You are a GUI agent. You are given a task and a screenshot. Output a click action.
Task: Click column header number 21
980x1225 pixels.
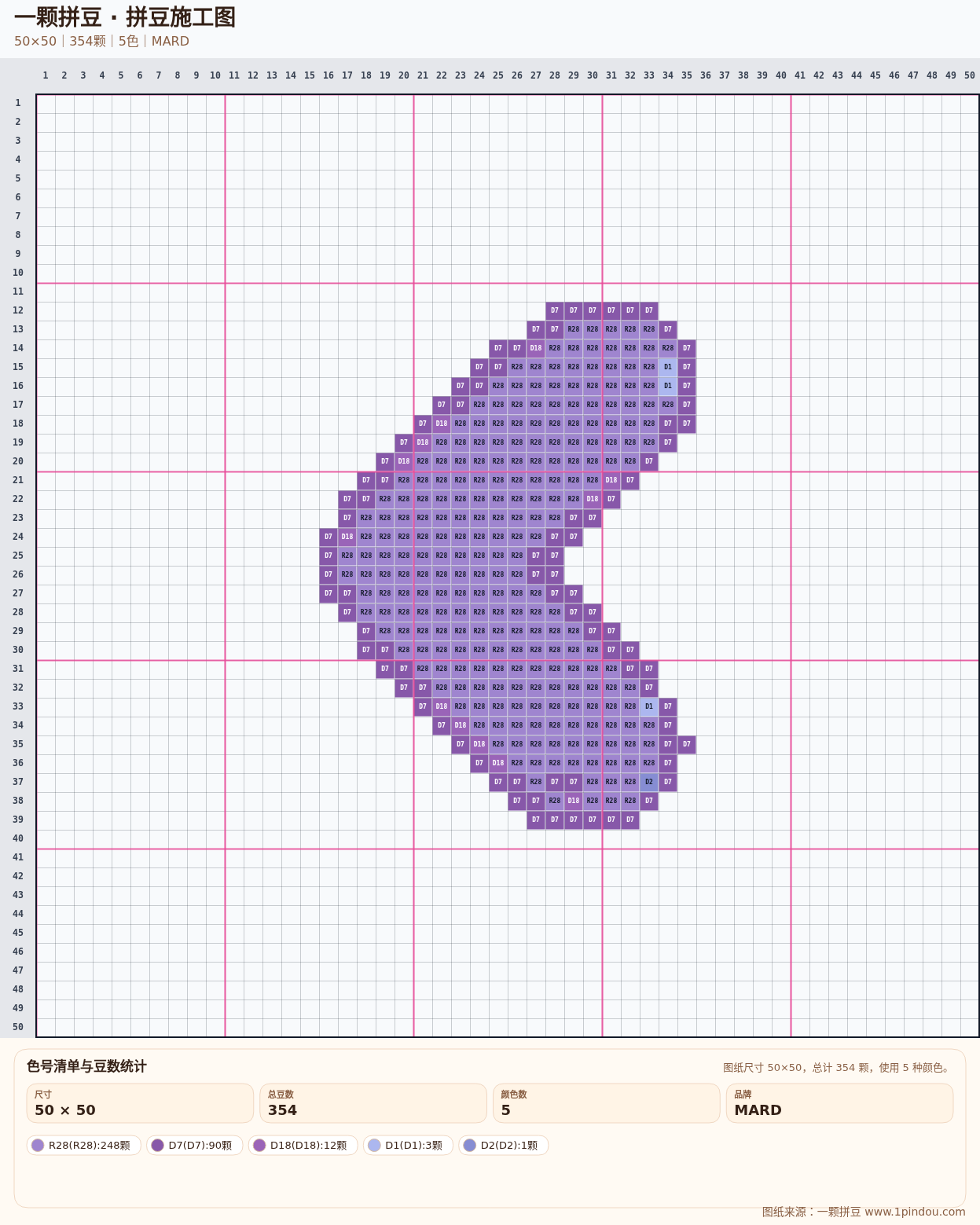pos(423,75)
